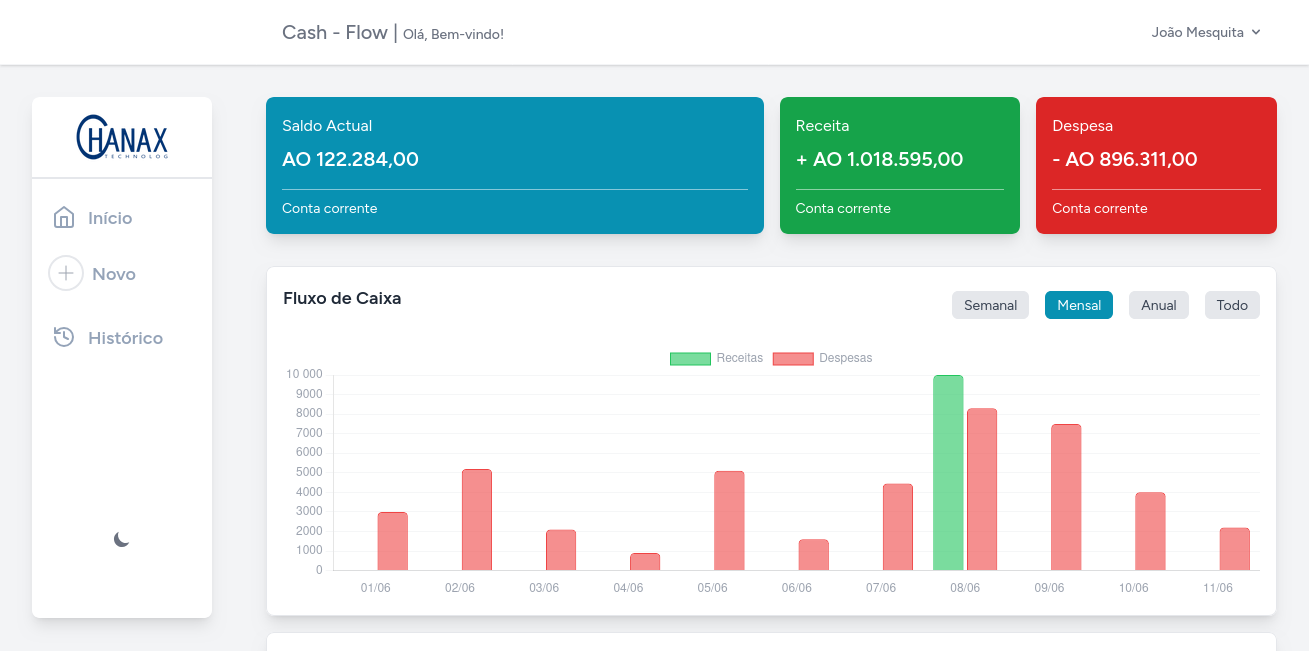Viewport: 1309px width, 651px height.
Task: Toggle Despesas red legend swatch
Action: [793, 358]
